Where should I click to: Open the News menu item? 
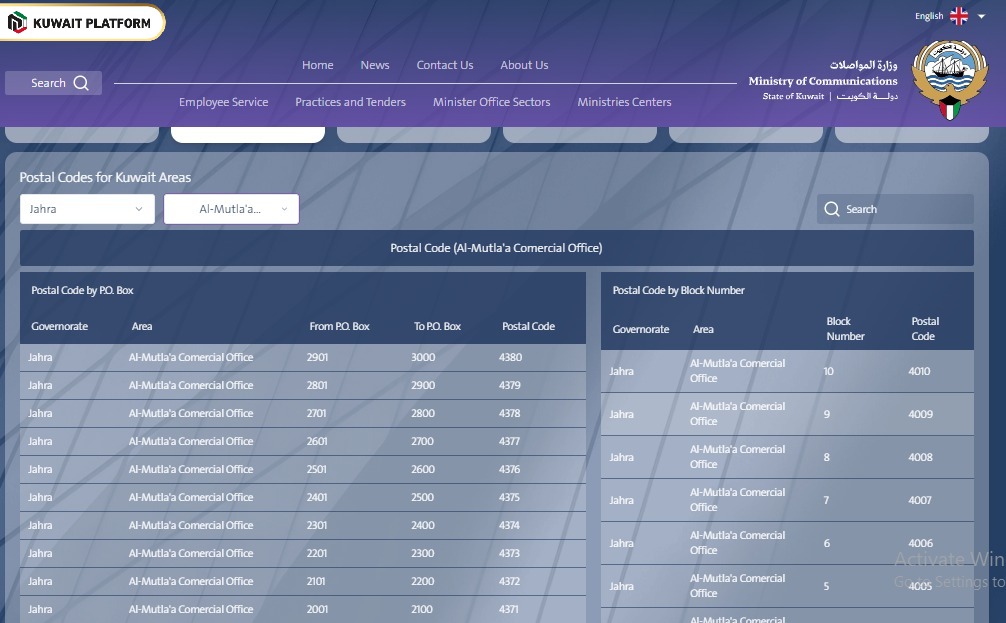[374, 65]
